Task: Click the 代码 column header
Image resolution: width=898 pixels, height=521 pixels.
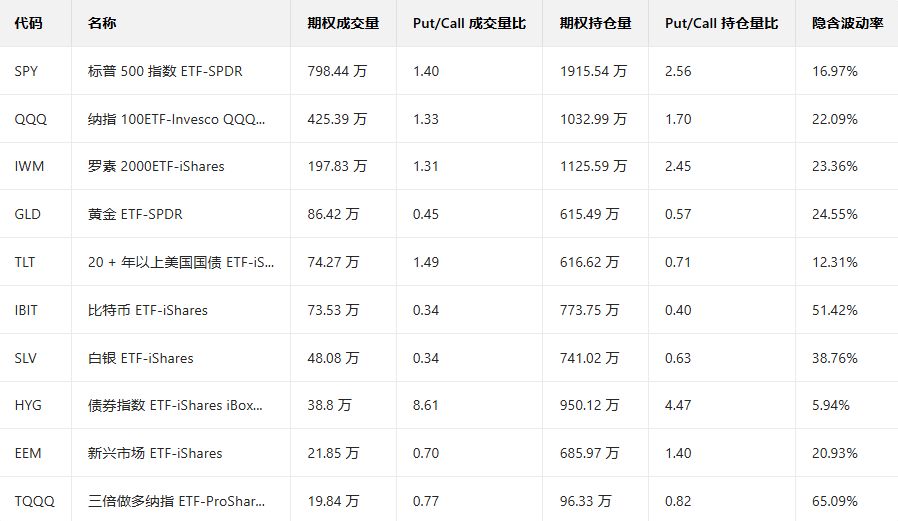Action: point(29,23)
